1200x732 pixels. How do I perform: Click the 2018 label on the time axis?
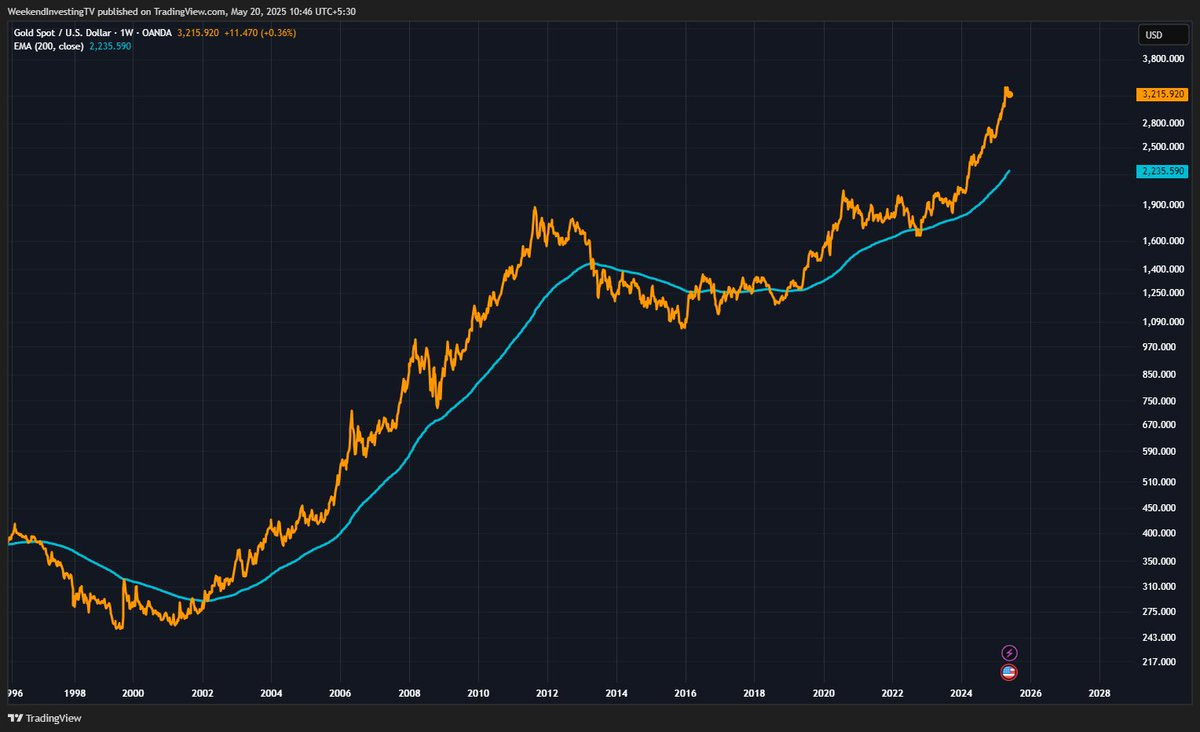(x=755, y=692)
